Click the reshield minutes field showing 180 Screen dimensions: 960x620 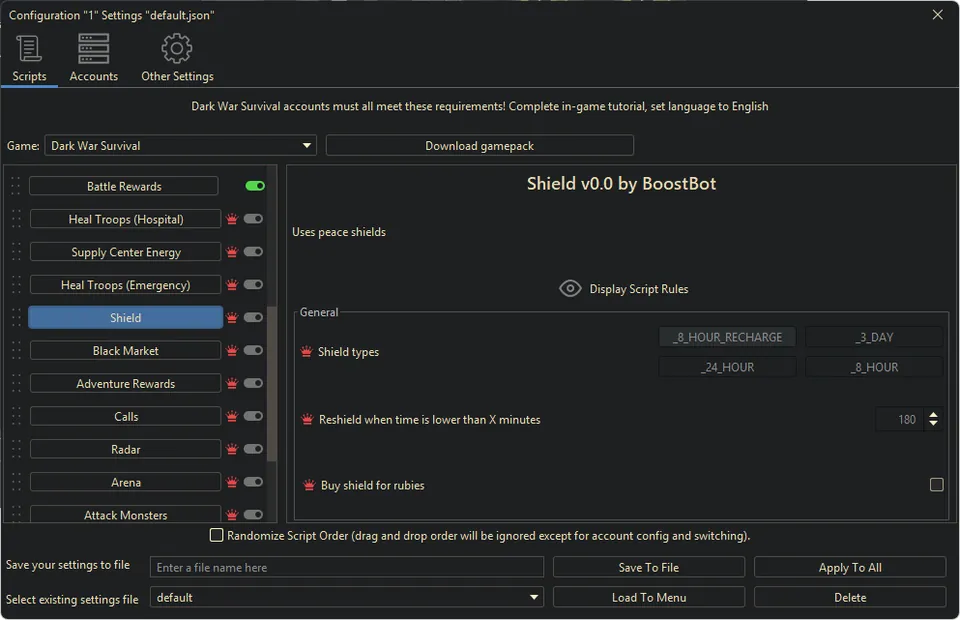pyautogui.click(x=899, y=419)
